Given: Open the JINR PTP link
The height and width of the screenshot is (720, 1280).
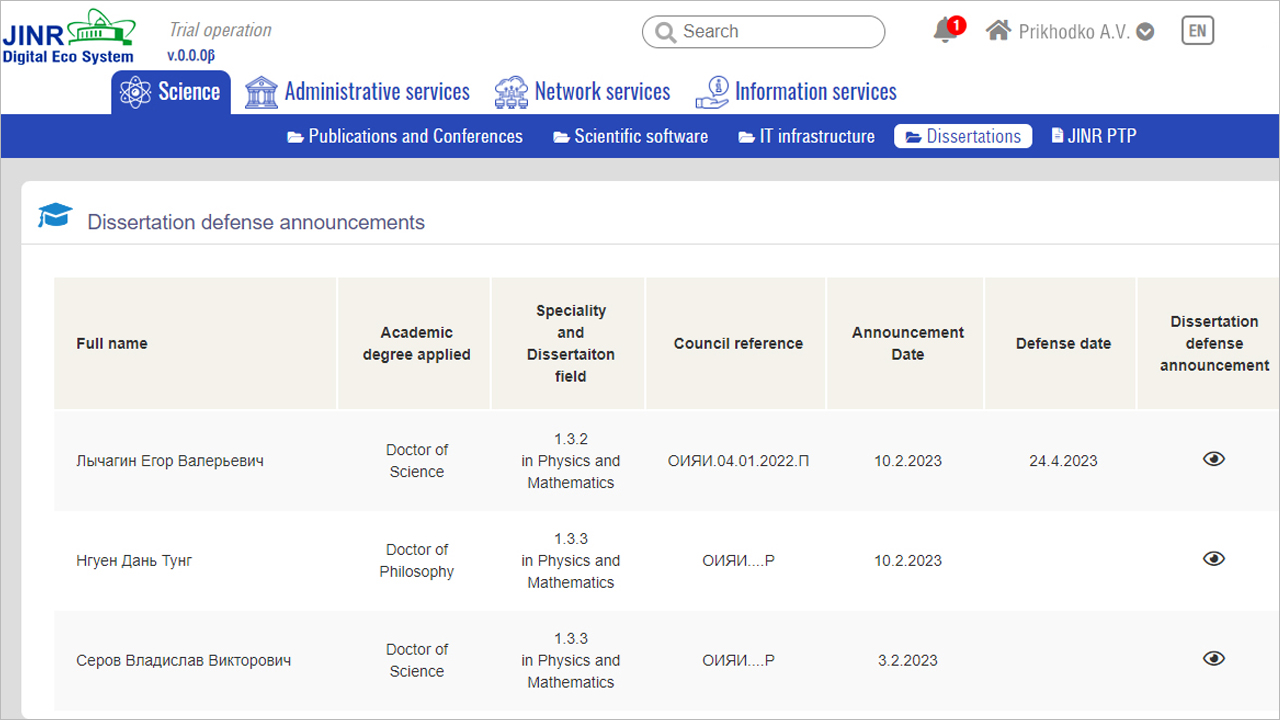Looking at the screenshot, I should [1093, 137].
